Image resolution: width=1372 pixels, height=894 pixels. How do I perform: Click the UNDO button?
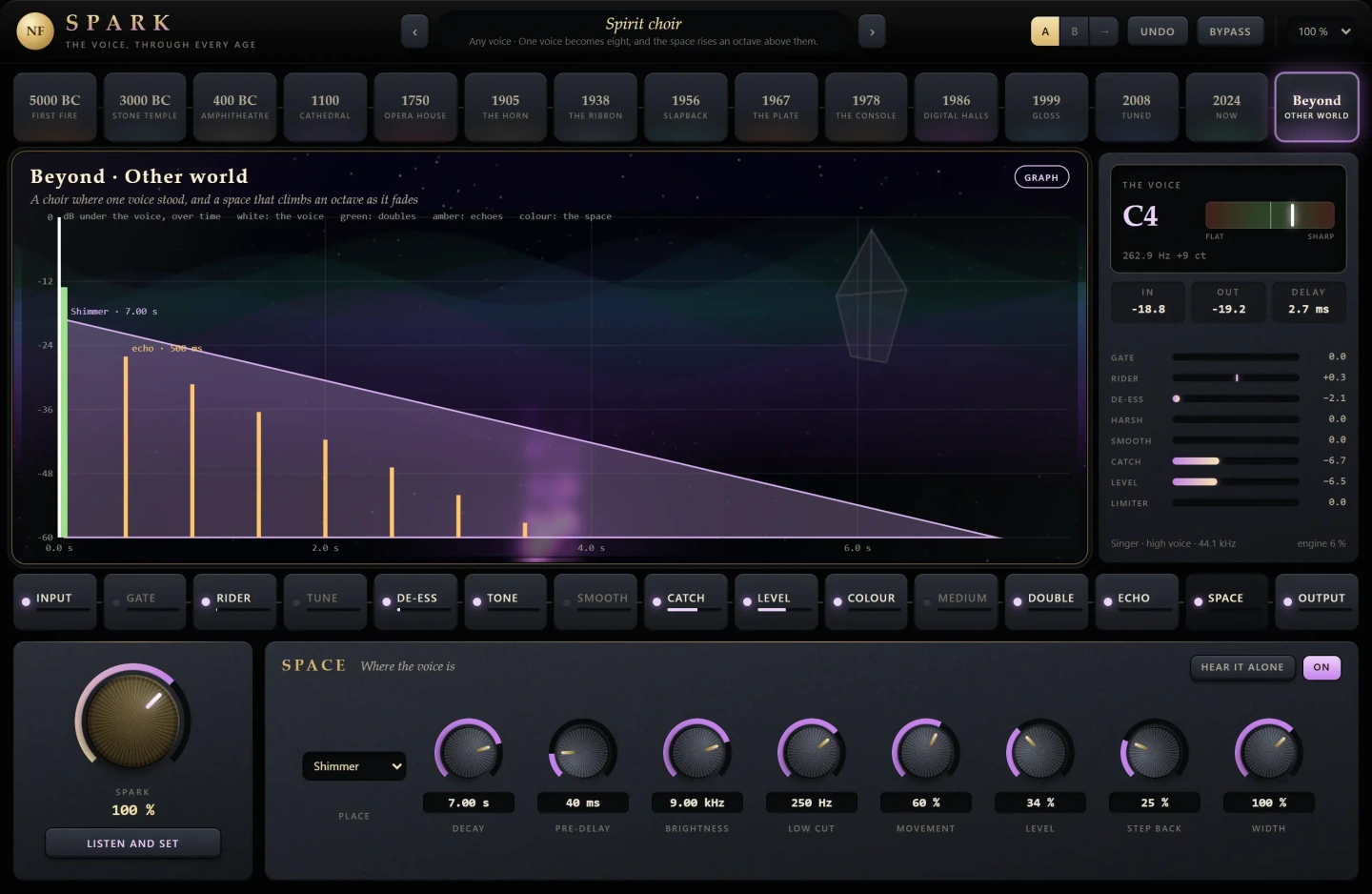pos(1158,31)
